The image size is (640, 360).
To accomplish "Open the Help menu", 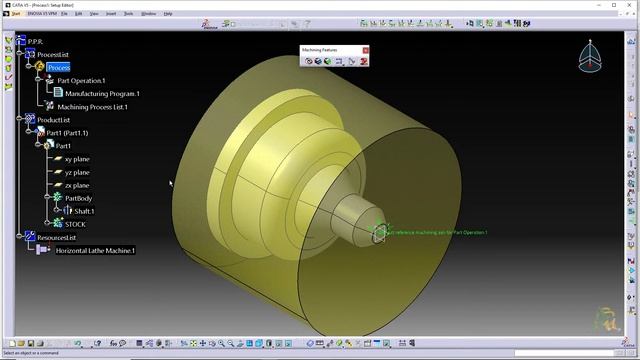I will pos(168,13).
